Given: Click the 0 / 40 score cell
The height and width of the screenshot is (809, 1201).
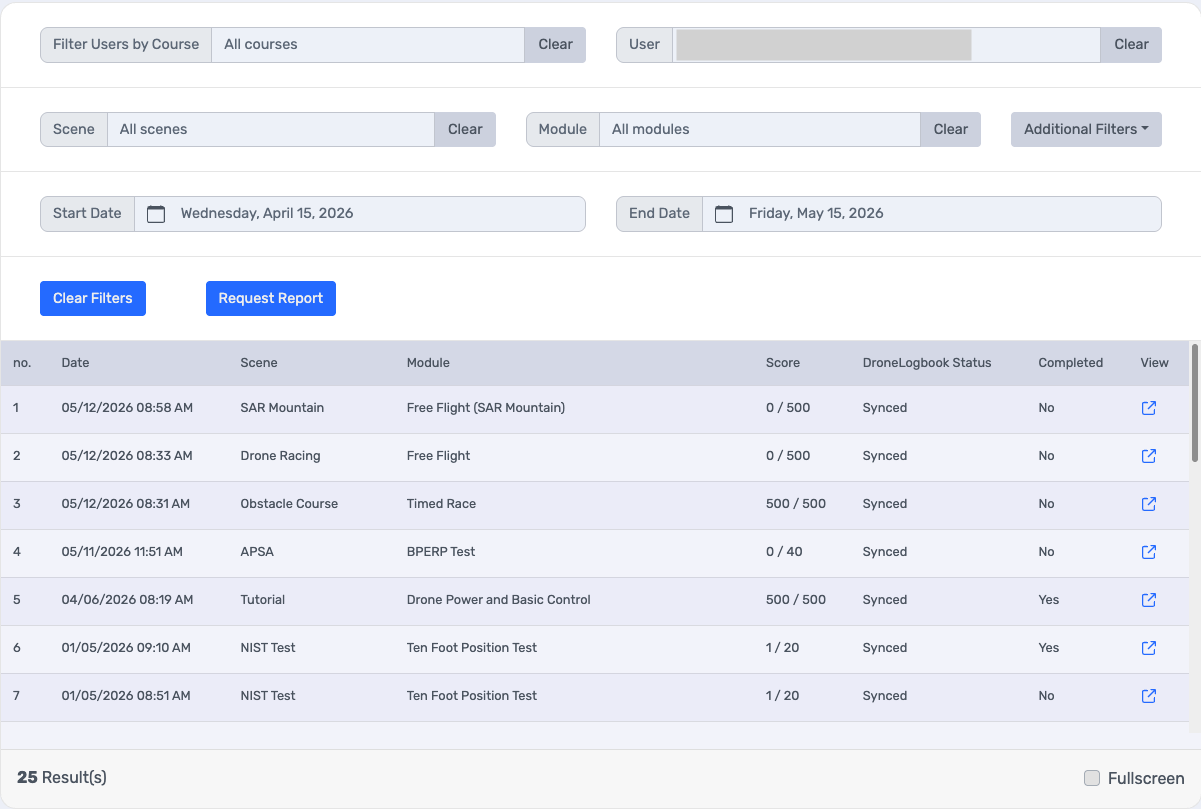Looking at the screenshot, I should 783,552.
